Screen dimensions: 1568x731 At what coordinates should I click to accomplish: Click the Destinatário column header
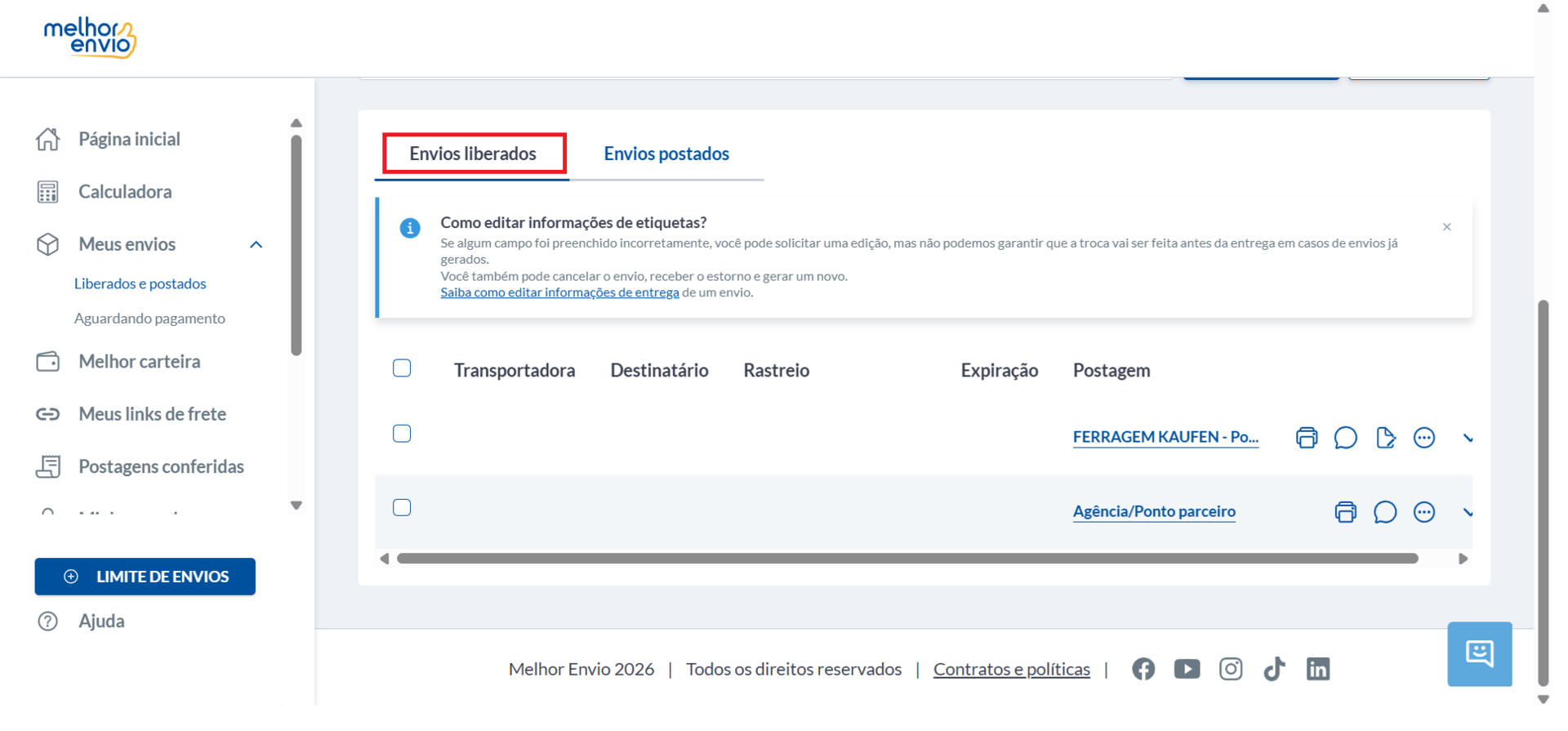(659, 370)
